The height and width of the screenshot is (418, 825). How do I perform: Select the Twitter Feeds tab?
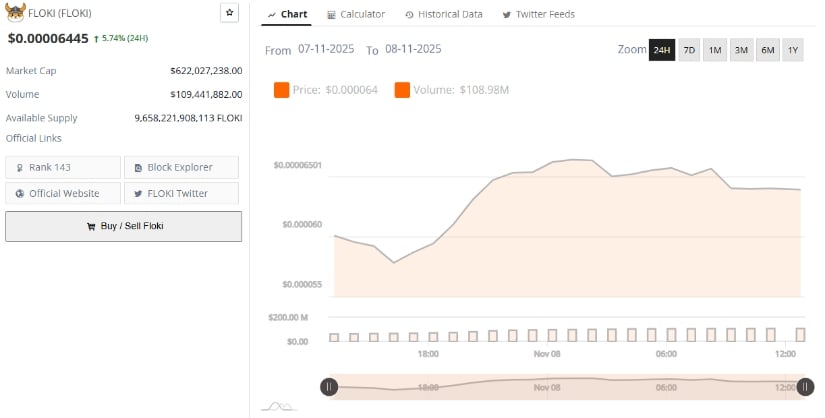[x=538, y=14]
